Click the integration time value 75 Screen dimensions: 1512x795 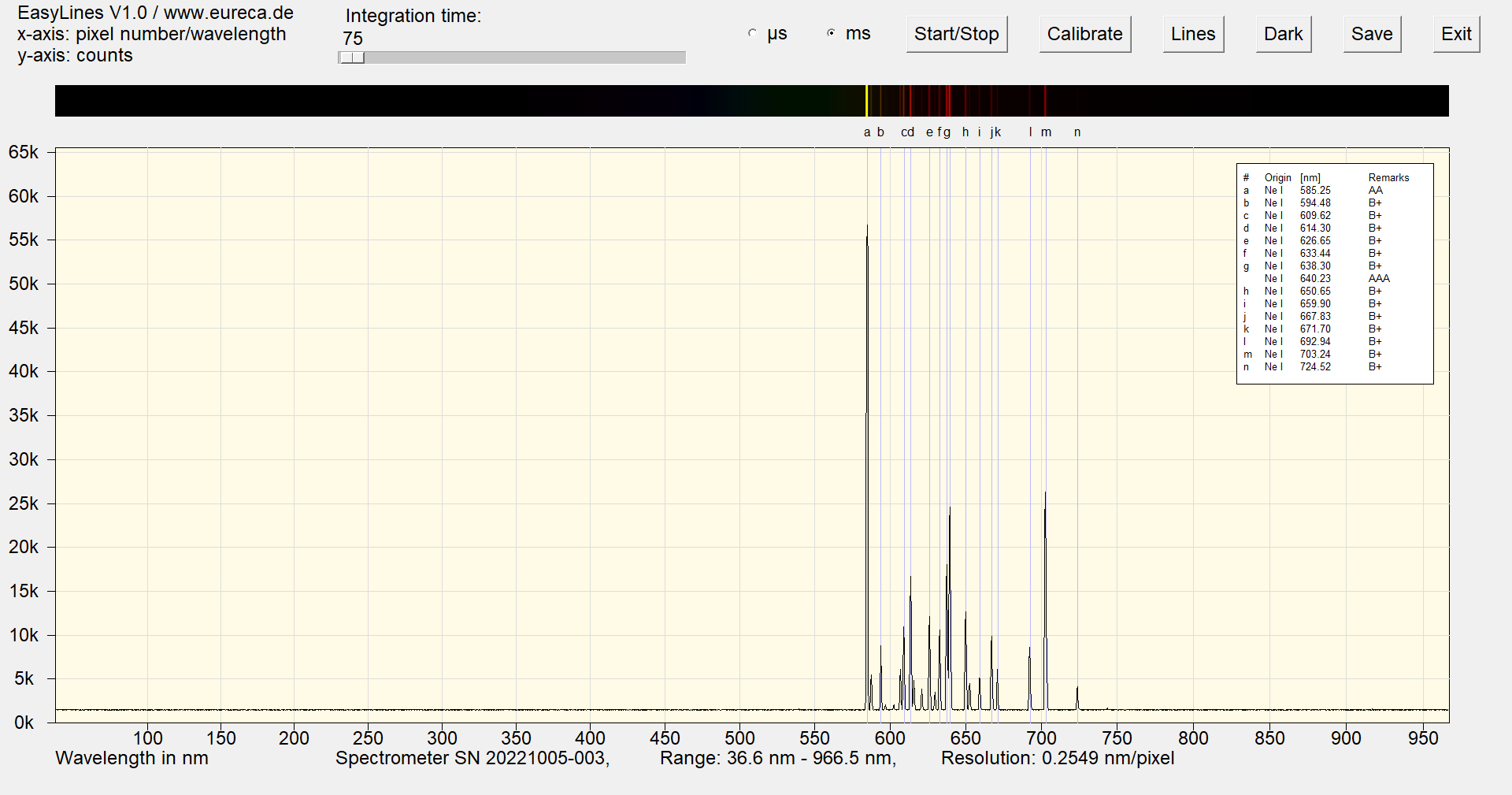pos(353,39)
